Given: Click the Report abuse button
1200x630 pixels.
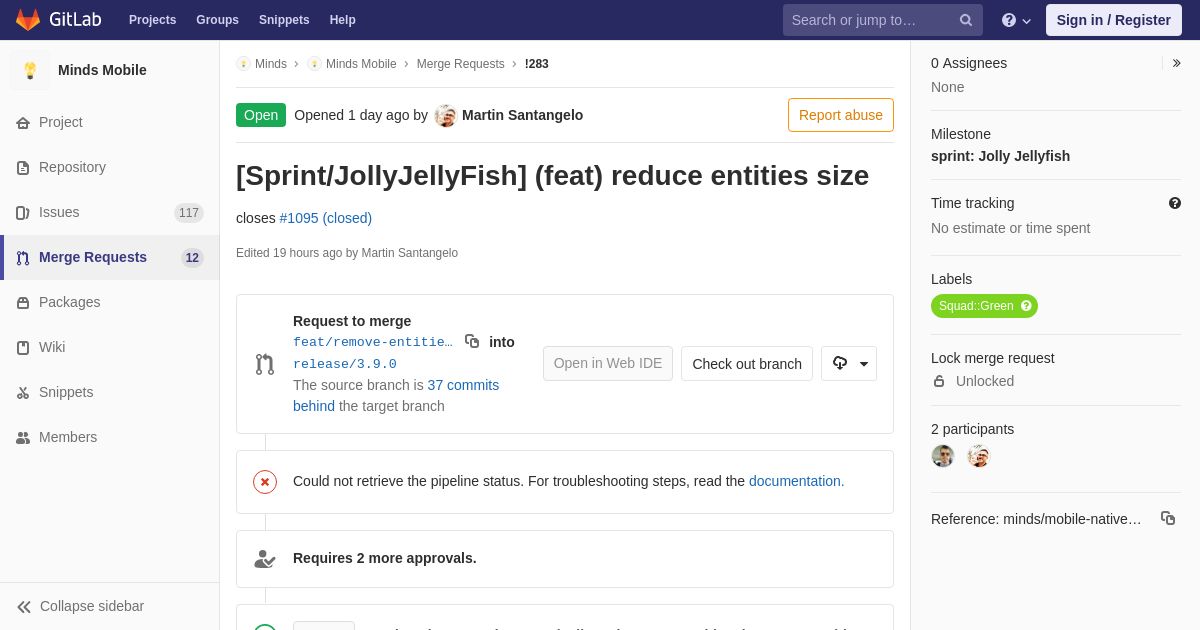Looking at the screenshot, I should pos(841,115).
